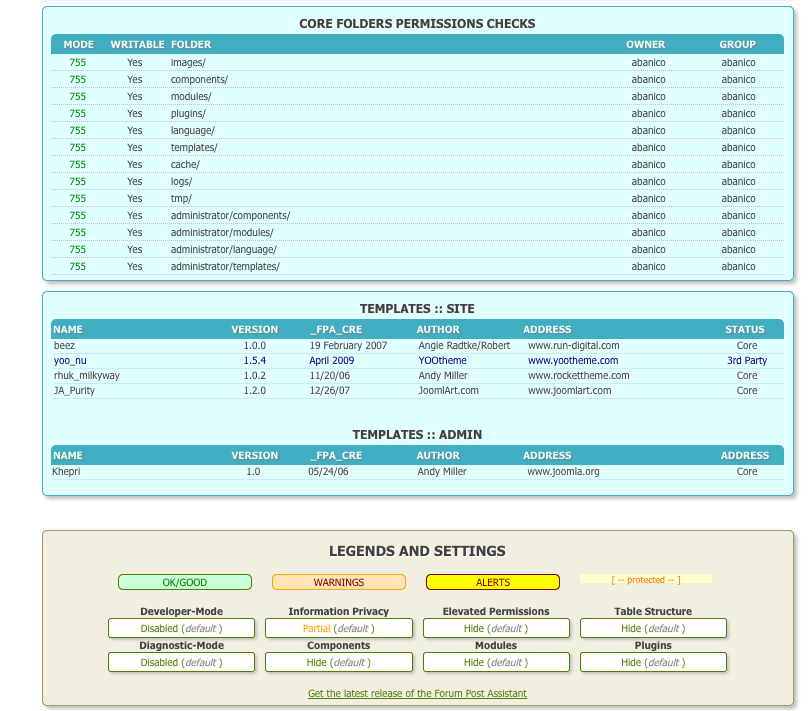
Task: Click the modules/ folder entry
Action: 191,96
